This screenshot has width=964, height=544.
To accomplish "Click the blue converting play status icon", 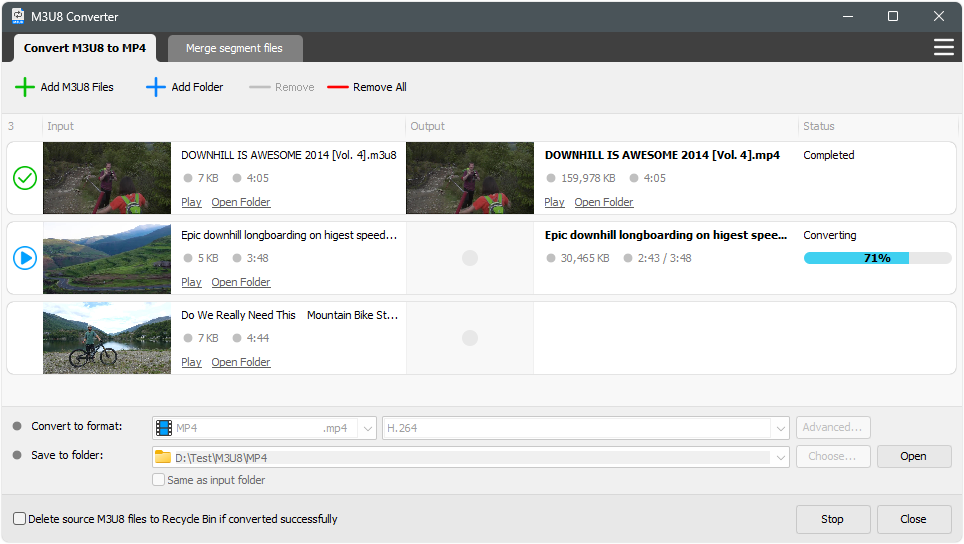I will 25,258.
